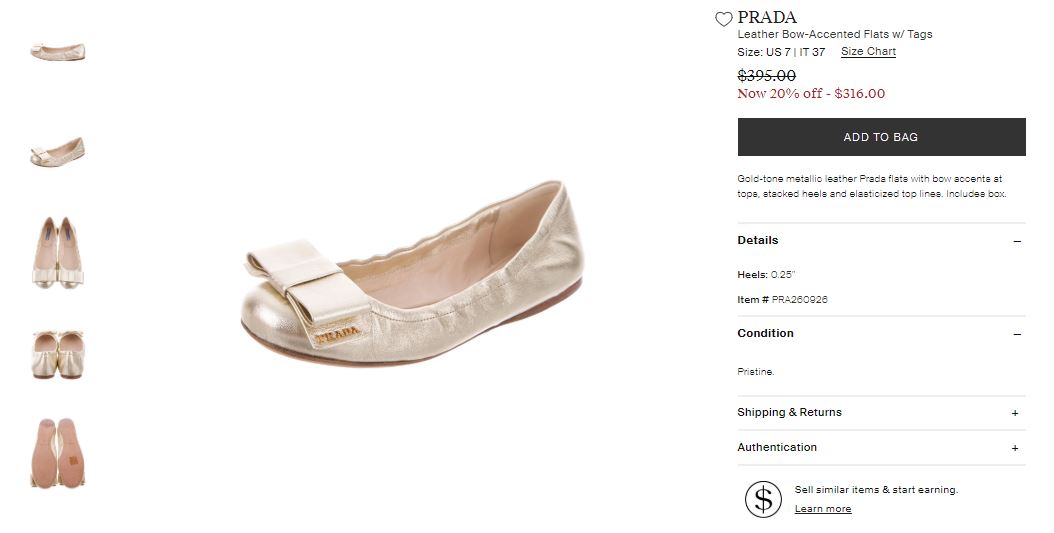Viewport: 1054px width, 533px height.
Task: Click the dollar sign sell icon
Action: coord(763,498)
